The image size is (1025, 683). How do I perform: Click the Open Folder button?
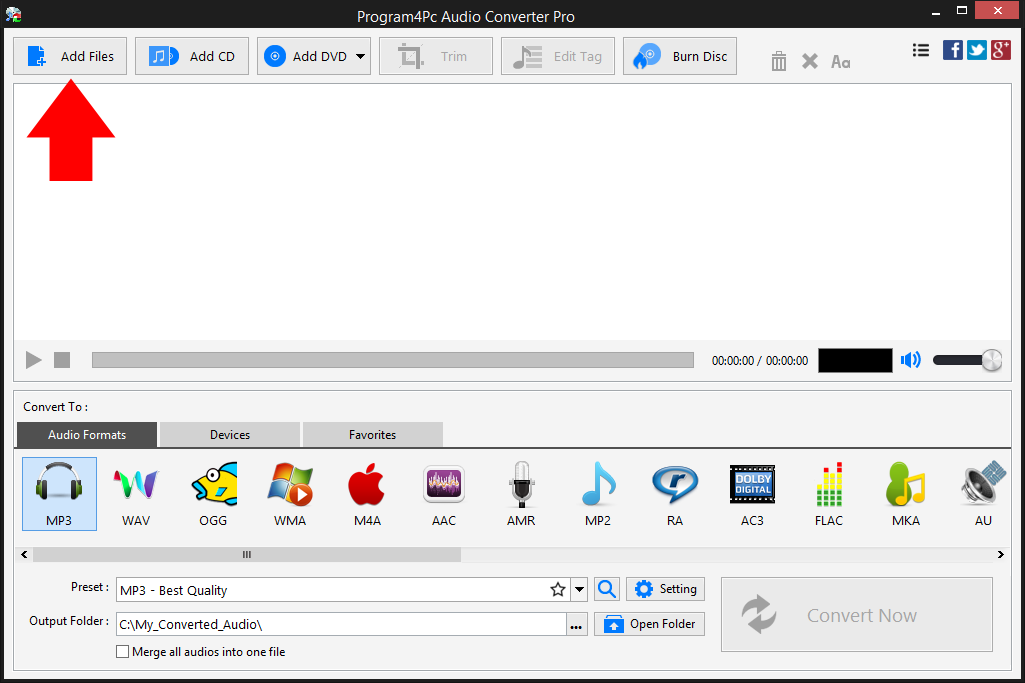(649, 623)
